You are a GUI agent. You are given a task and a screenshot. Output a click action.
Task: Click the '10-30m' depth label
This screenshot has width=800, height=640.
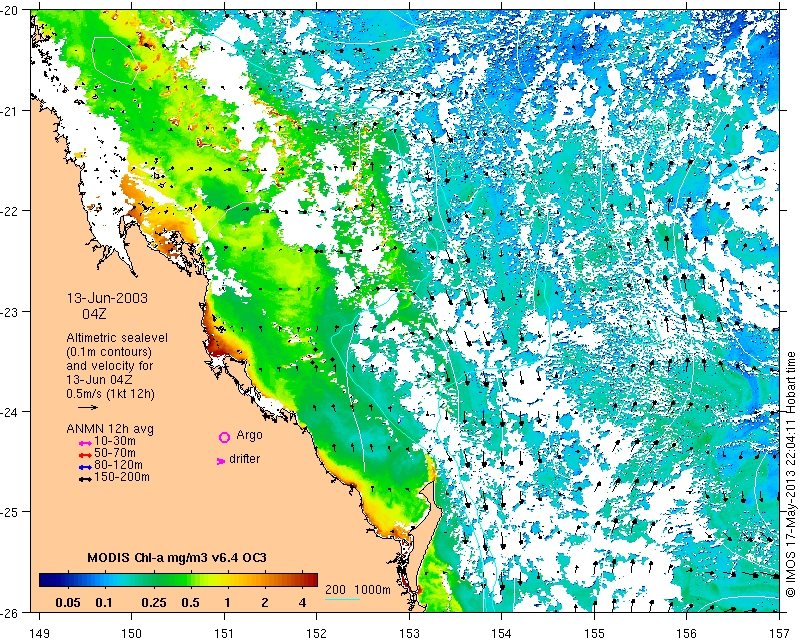(115, 441)
